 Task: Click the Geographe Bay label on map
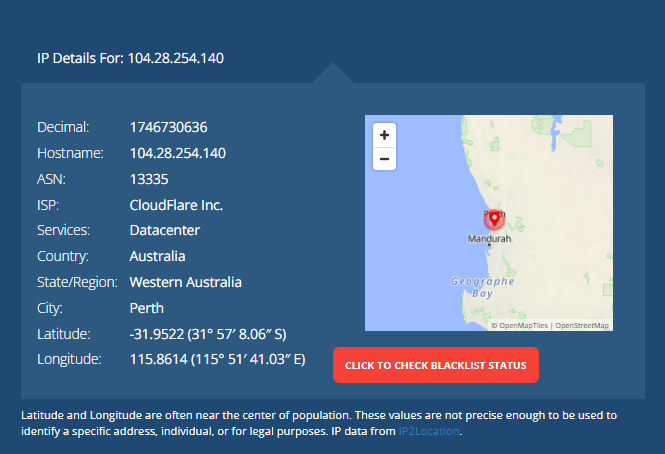point(482,287)
